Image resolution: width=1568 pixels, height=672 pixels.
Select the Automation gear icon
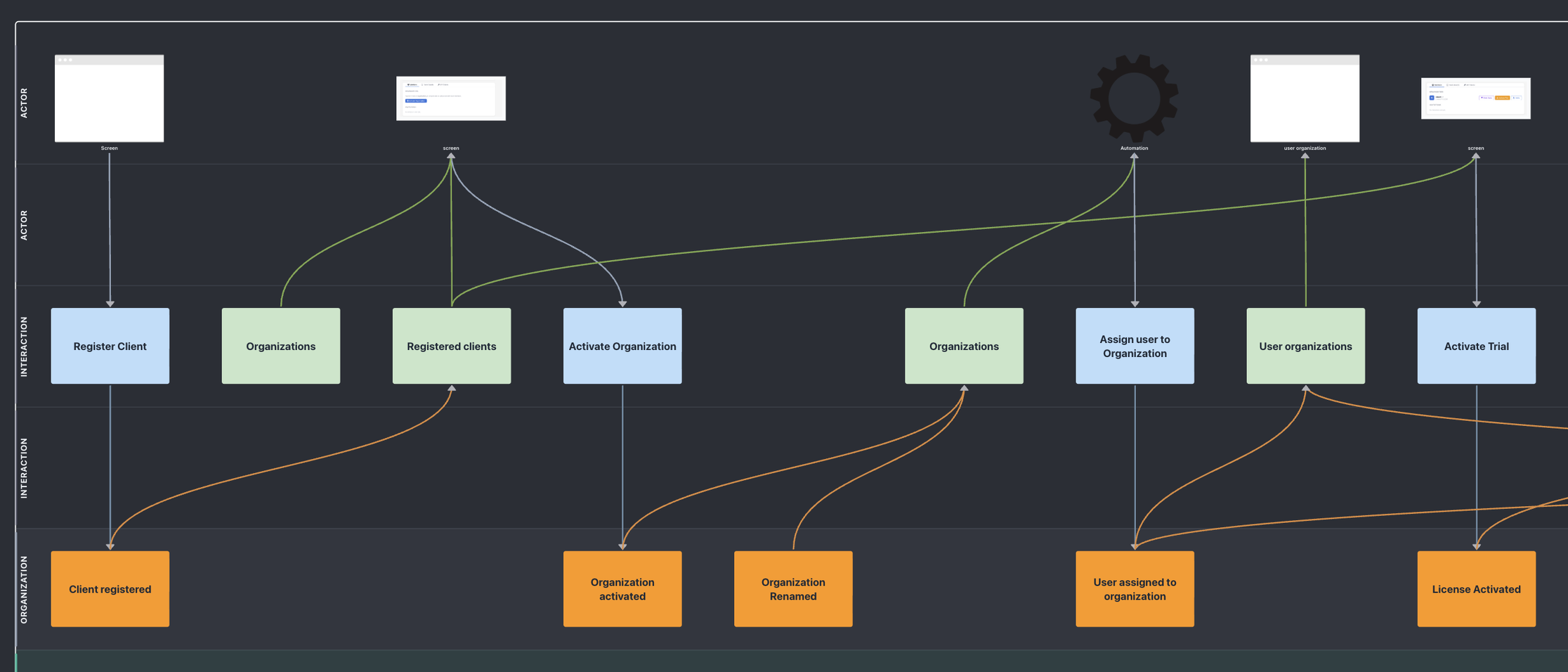[1134, 98]
